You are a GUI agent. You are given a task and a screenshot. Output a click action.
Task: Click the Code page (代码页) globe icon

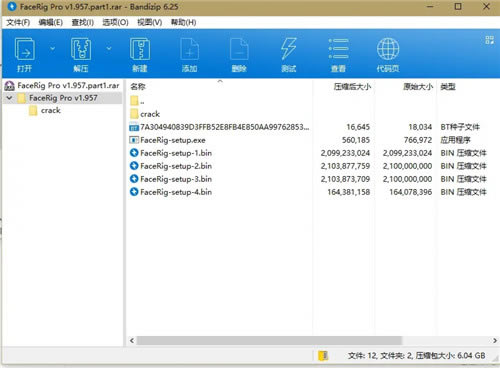388,49
